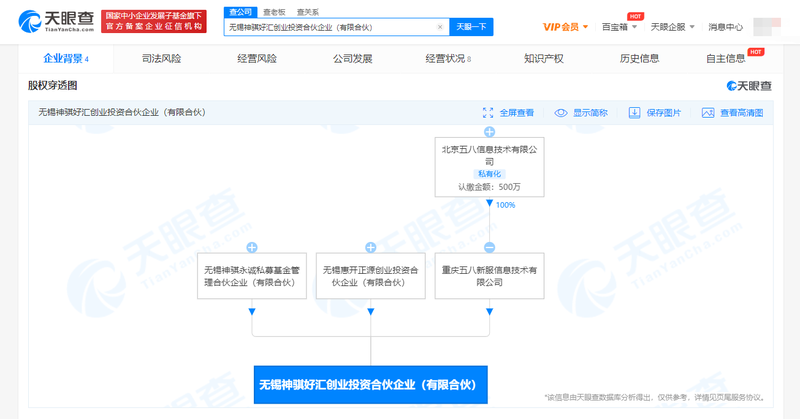Select the 无锡惠开正源创业投资合伙企业 node
This screenshot has width=800, height=419.
(x=370, y=276)
